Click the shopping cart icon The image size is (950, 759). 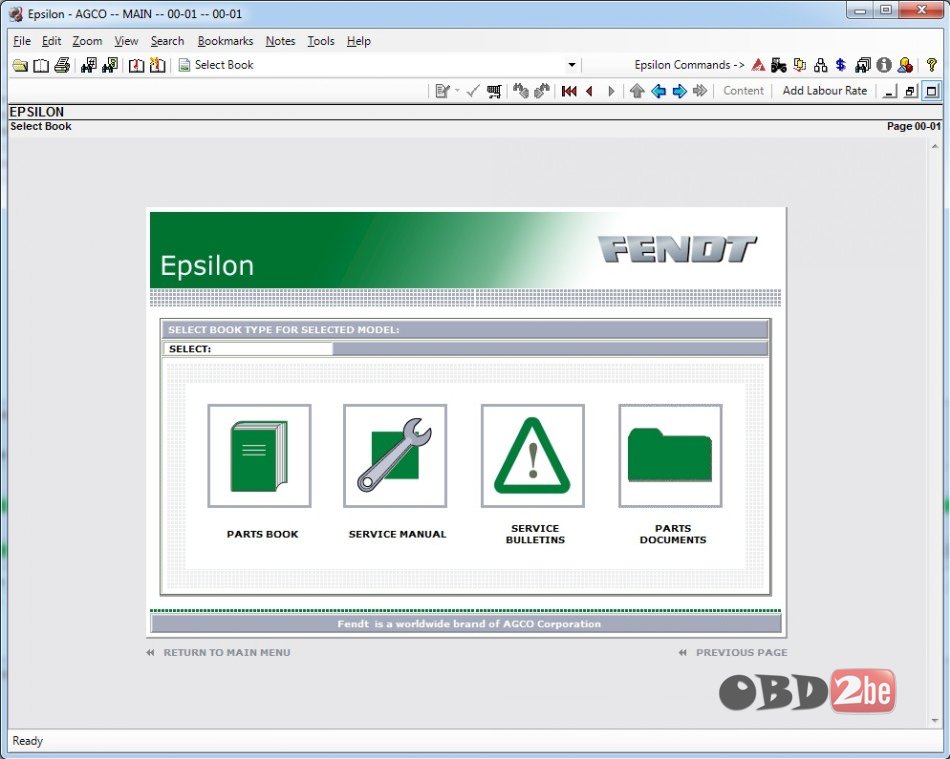point(494,91)
